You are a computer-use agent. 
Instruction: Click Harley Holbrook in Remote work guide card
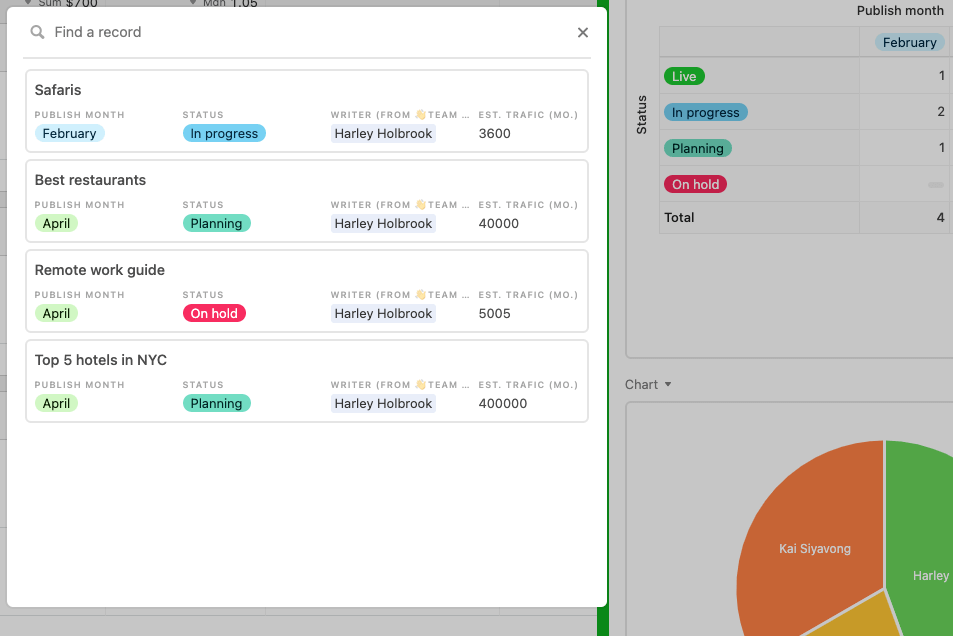(x=383, y=313)
